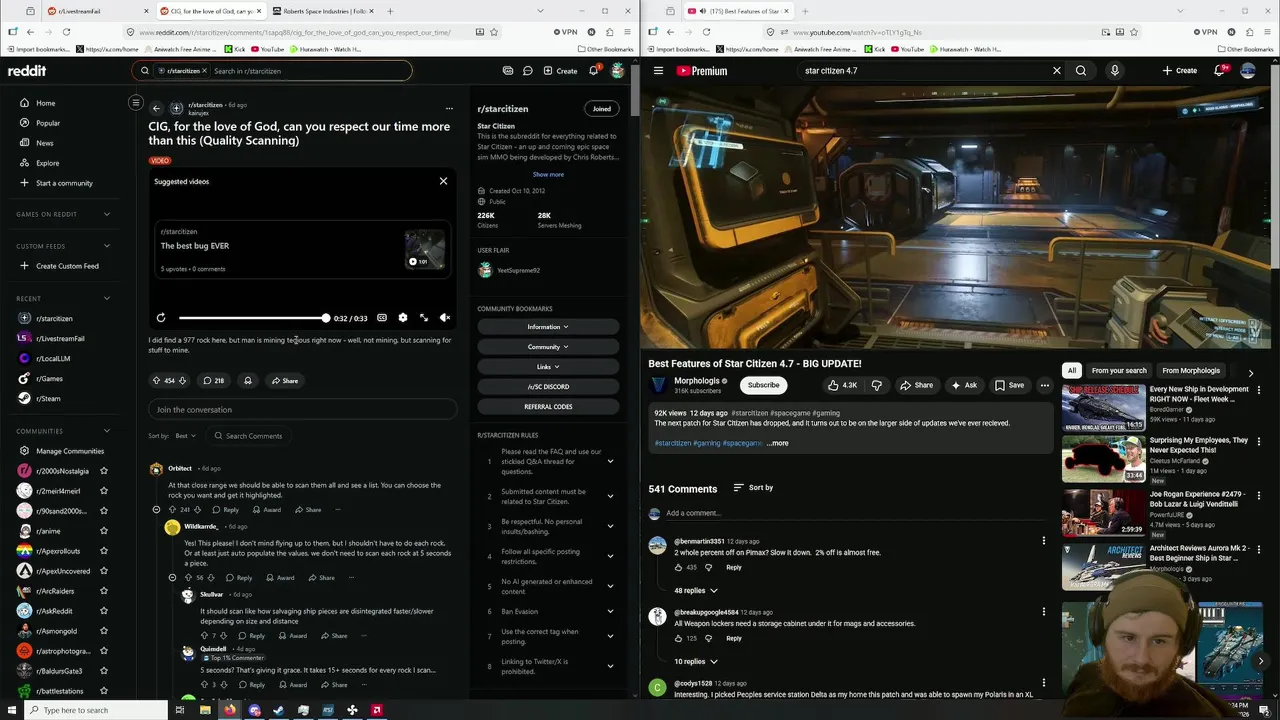Open Reddit notifications bell
The width and height of the screenshot is (1280, 720).
click(593, 71)
